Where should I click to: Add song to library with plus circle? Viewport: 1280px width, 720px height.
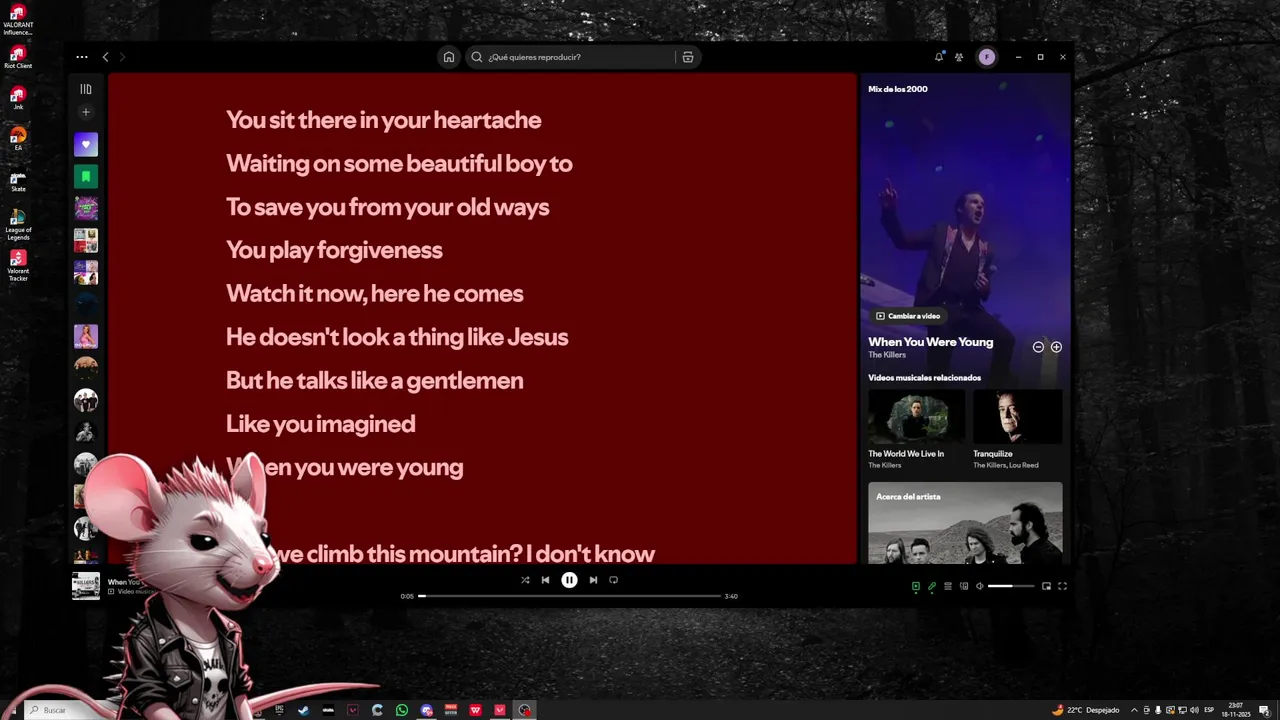pos(1056,347)
